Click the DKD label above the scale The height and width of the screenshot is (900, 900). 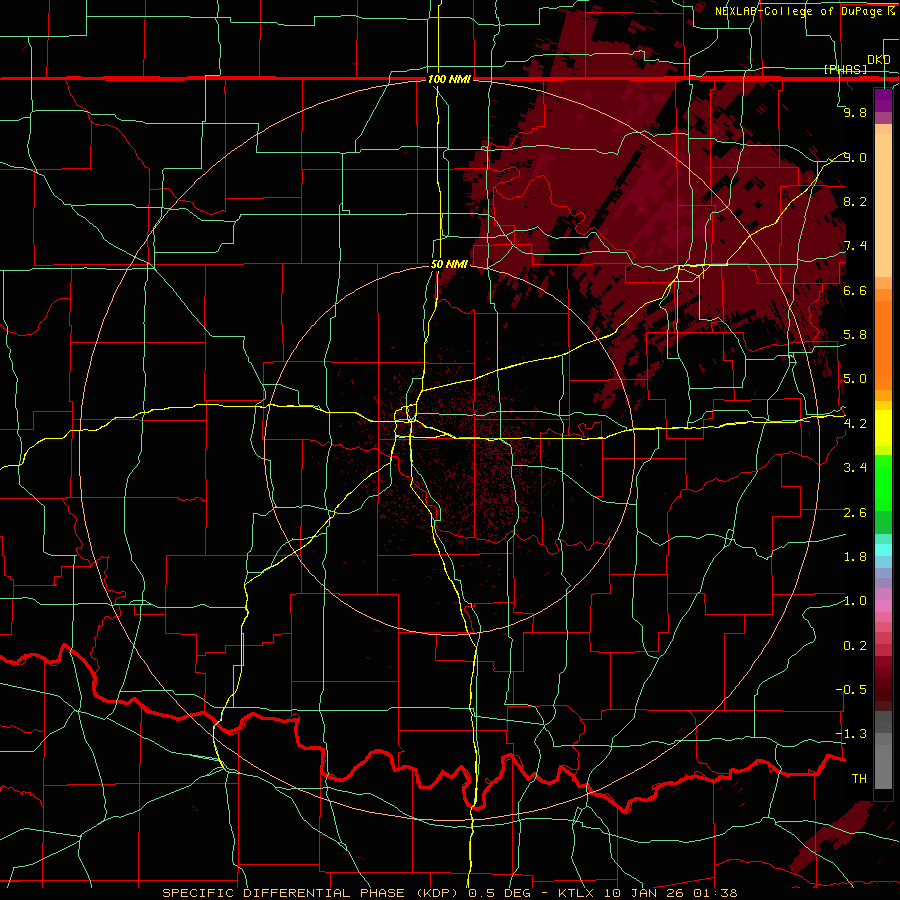(x=878, y=60)
